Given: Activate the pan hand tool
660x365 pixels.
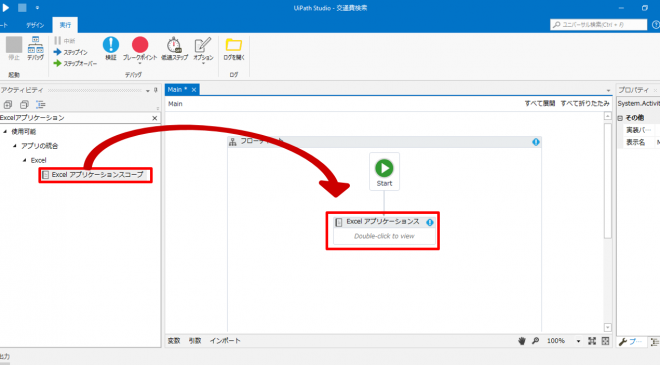Looking at the screenshot, I should (x=522, y=341).
